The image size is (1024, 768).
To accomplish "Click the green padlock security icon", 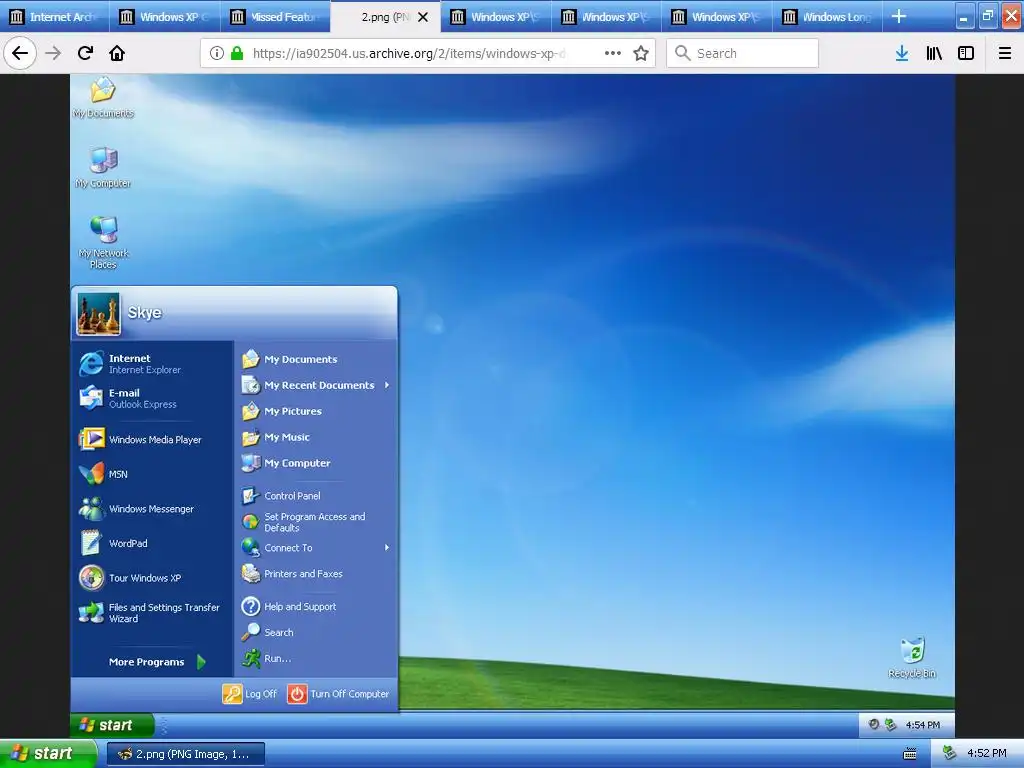I will click(x=237, y=54).
